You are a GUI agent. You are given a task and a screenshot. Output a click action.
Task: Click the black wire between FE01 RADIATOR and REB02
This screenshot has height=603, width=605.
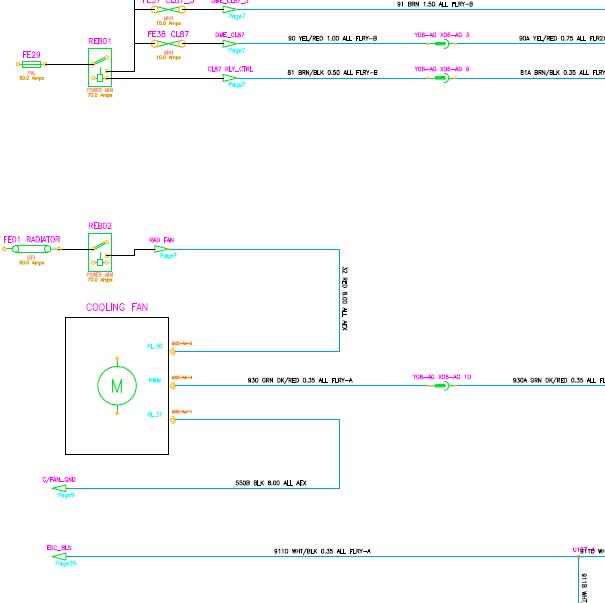click(77, 249)
